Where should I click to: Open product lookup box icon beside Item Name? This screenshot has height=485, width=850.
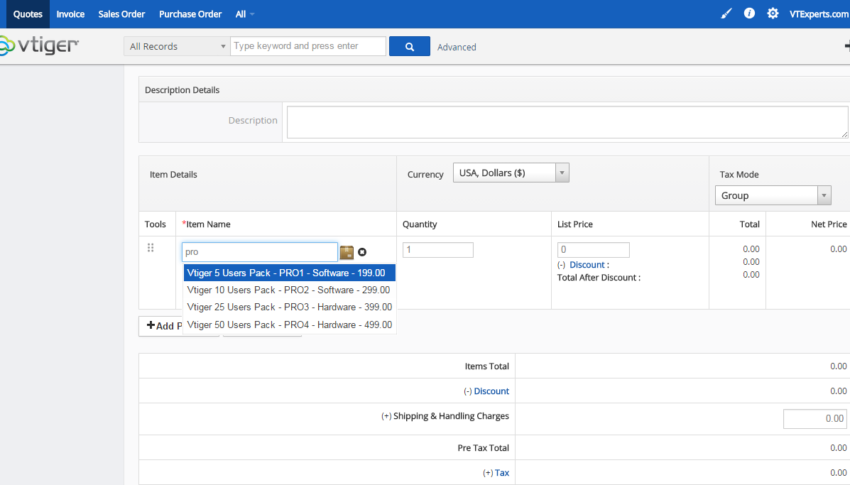[x=346, y=252]
